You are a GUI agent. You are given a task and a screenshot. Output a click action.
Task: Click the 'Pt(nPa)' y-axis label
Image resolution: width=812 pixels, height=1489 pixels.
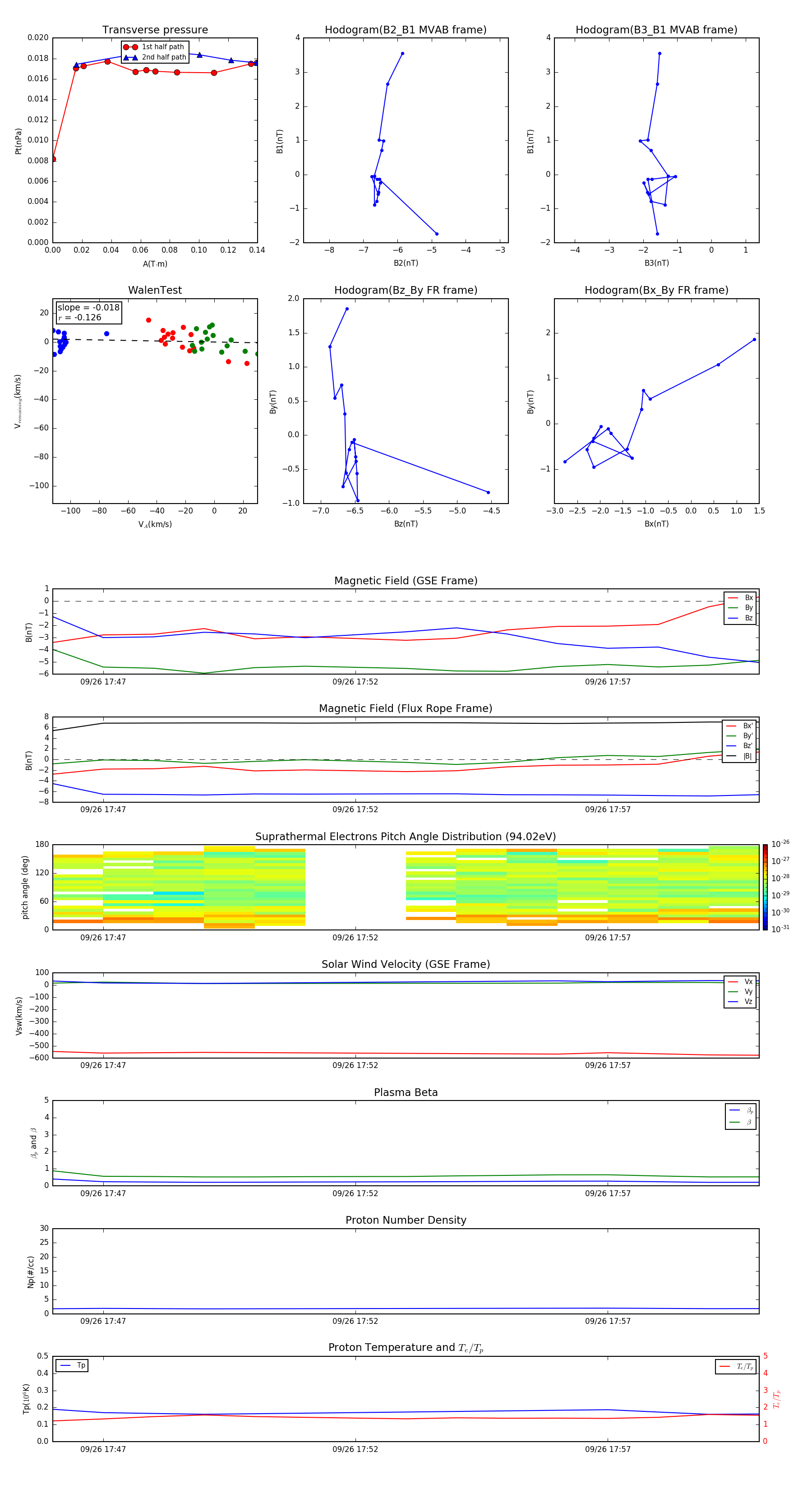point(18,141)
